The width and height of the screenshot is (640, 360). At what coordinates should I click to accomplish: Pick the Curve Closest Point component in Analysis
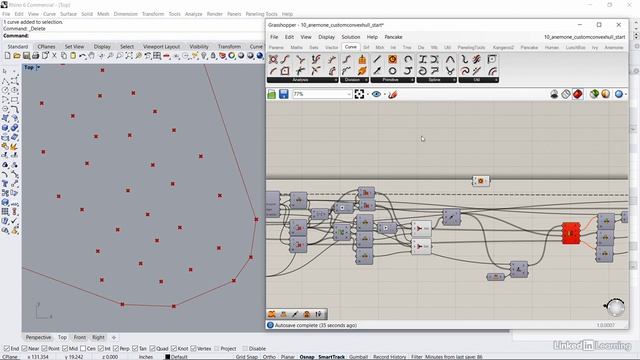pyautogui.click(x=300, y=60)
